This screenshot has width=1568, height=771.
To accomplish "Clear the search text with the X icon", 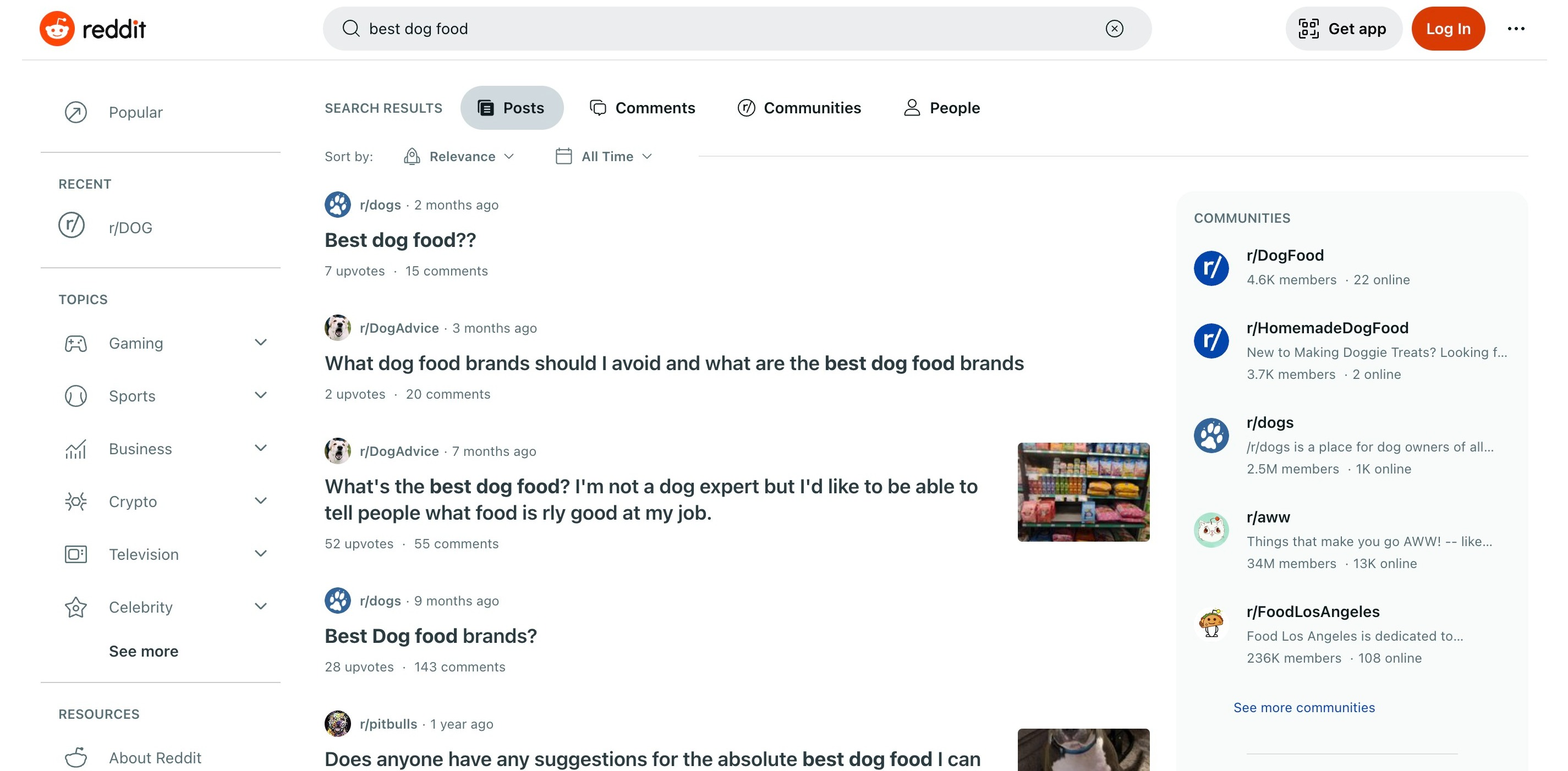I will click(x=1114, y=29).
